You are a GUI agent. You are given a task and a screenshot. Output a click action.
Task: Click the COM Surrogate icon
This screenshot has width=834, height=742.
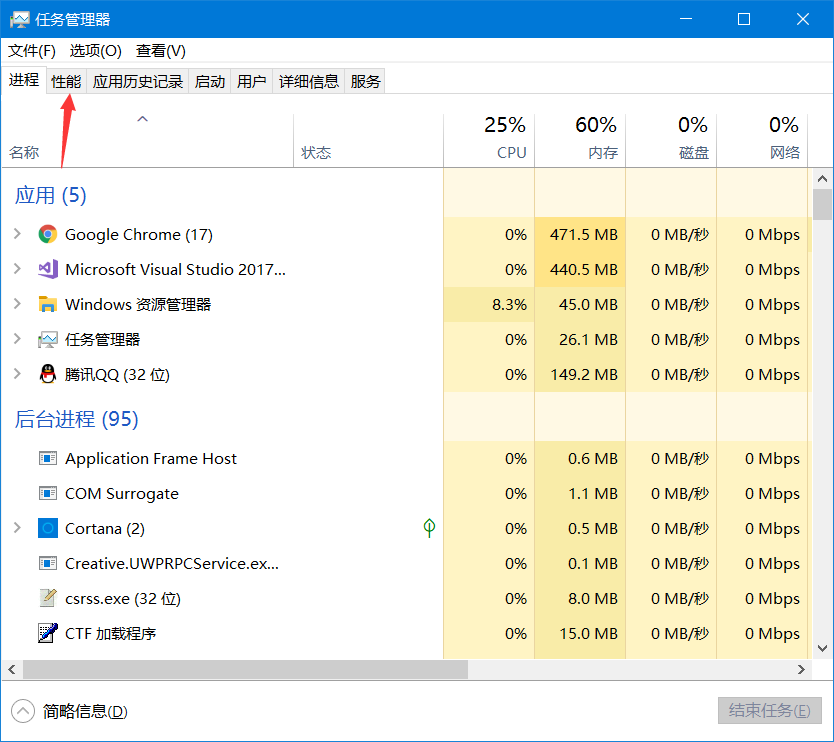pyautogui.click(x=47, y=493)
